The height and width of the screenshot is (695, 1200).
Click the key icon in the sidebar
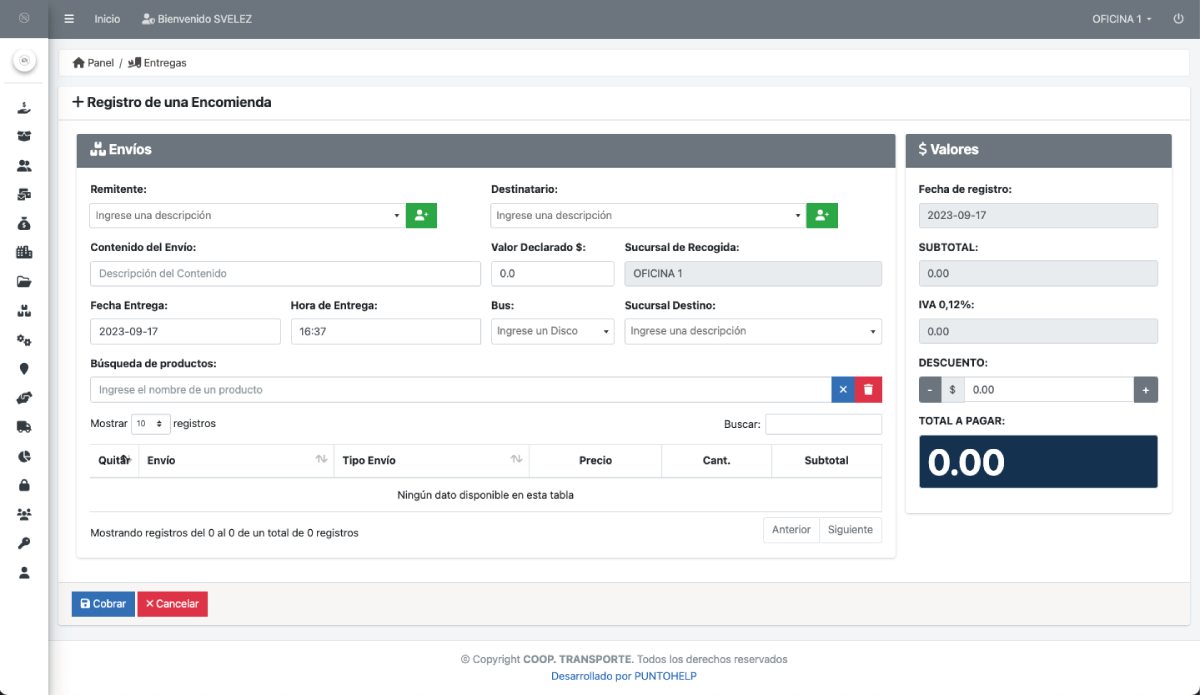pos(24,543)
